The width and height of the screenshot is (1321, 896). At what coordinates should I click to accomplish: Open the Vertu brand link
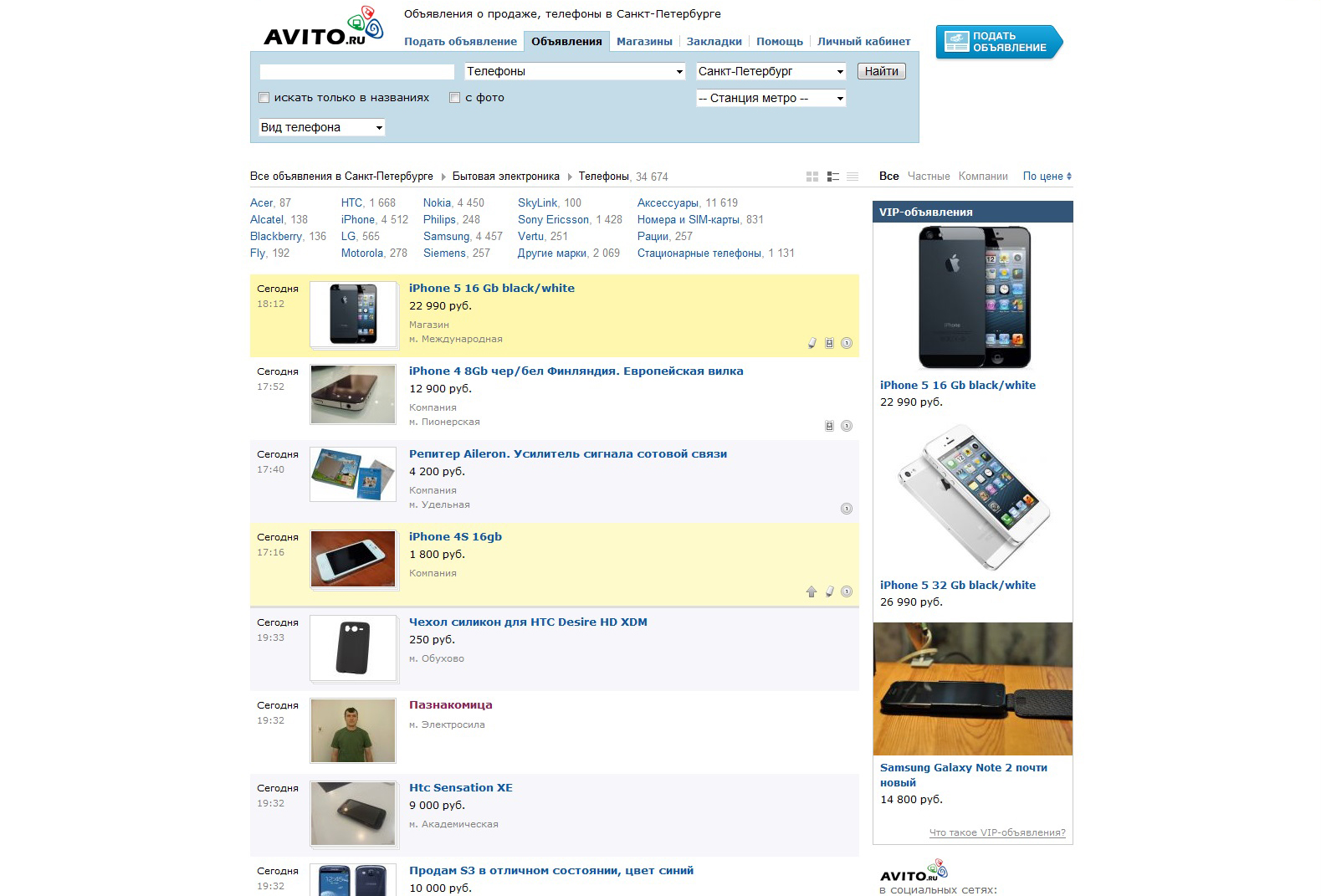tap(531, 237)
